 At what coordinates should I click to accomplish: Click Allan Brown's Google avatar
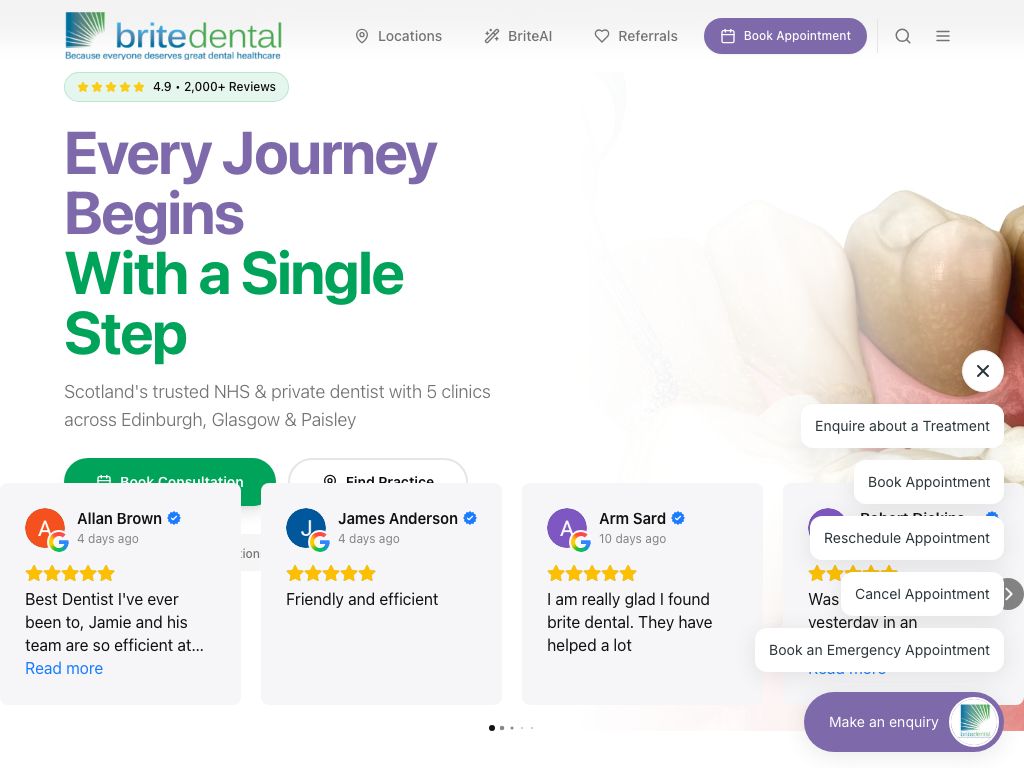(46, 530)
